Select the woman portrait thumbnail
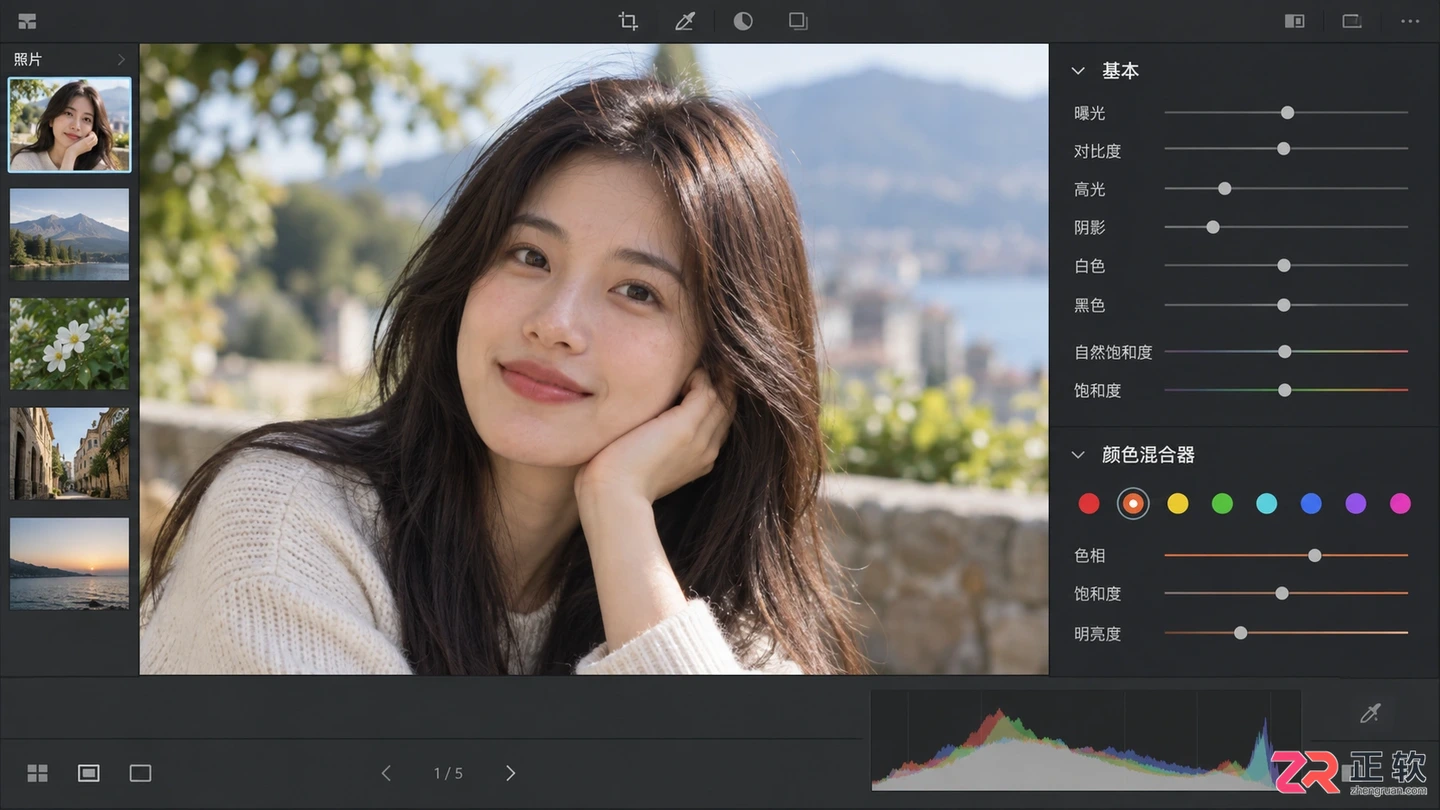The image size is (1440, 810). click(x=70, y=125)
